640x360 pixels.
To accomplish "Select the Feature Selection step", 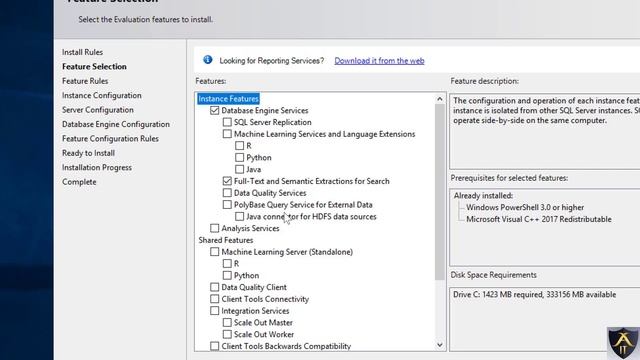I will point(94,67).
